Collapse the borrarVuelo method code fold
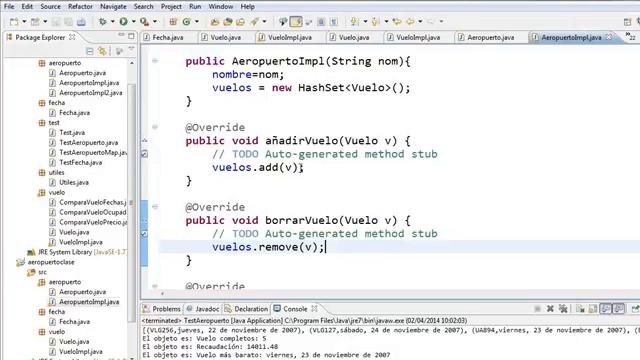 point(155,207)
